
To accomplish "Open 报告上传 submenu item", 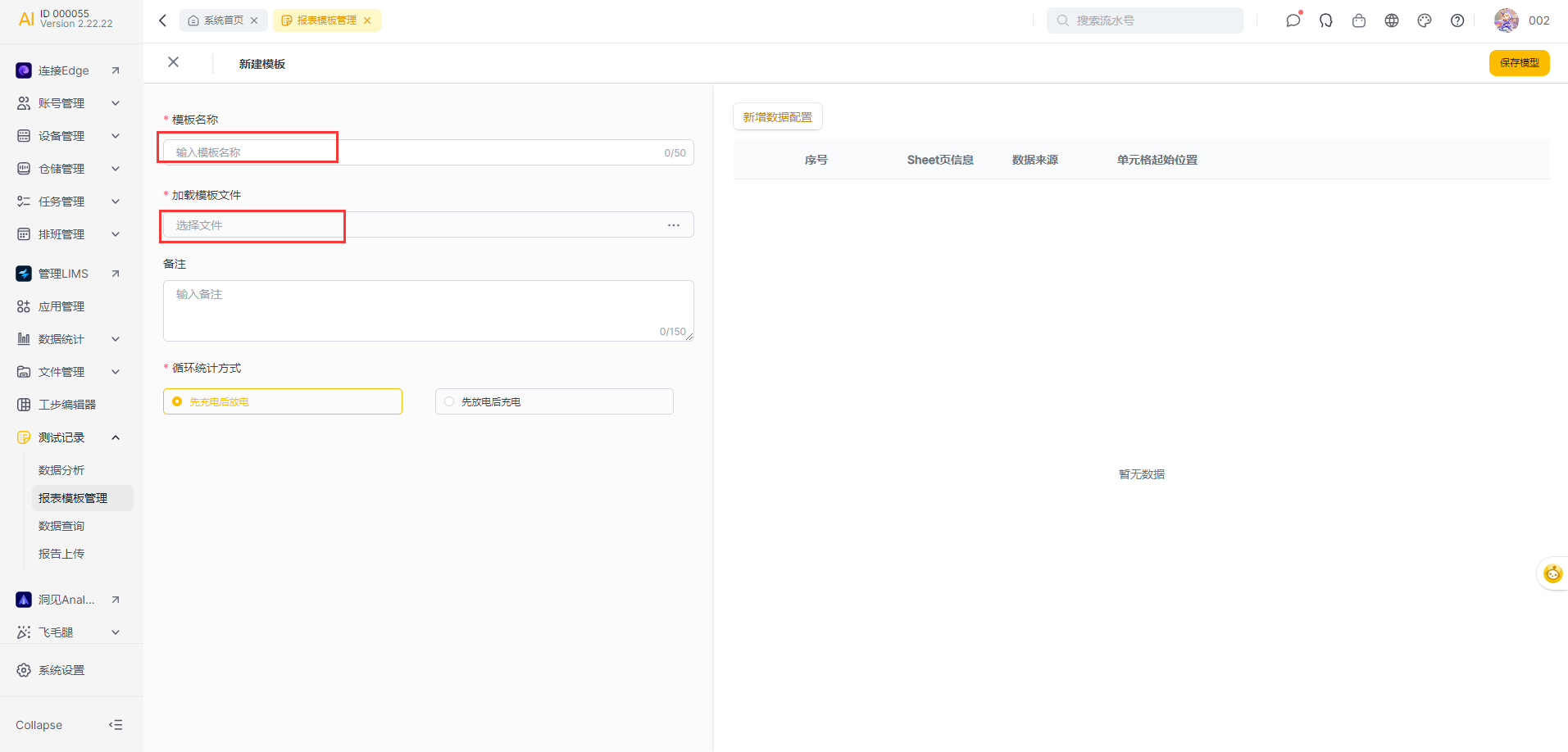I will pyautogui.click(x=61, y=554).
